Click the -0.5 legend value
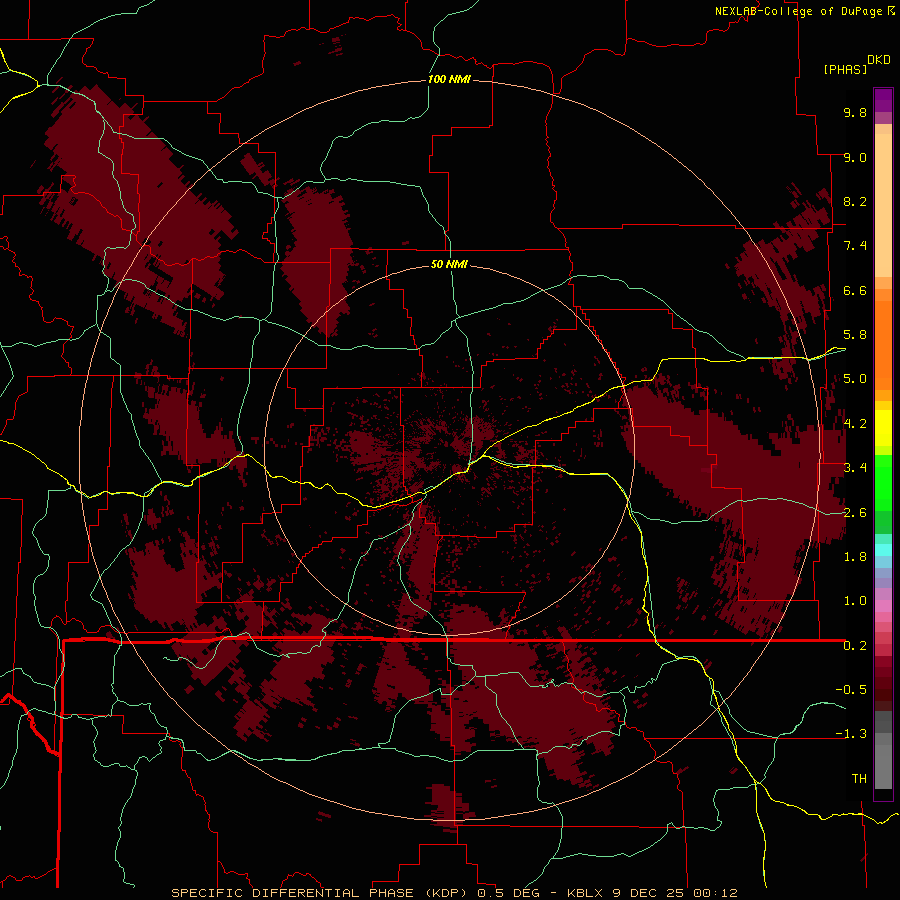The image size is (900, 900). pos(851,690)
